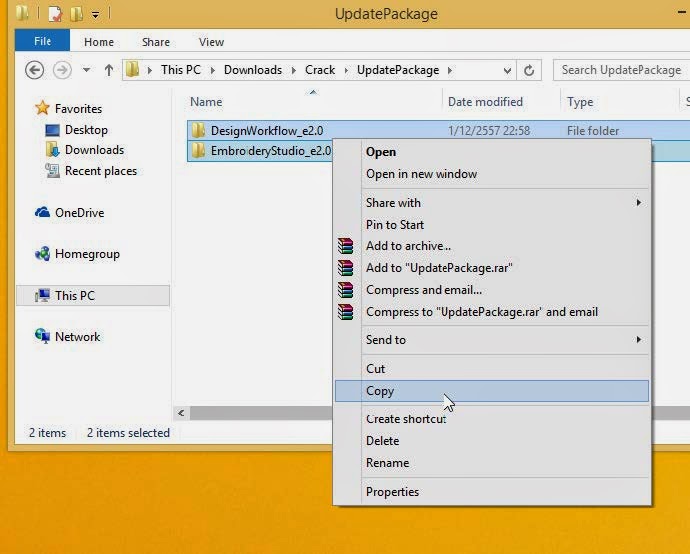Choose Add to "UpdatePackage.rar"
Screen dimensions: 690x554
coord(492,268)
